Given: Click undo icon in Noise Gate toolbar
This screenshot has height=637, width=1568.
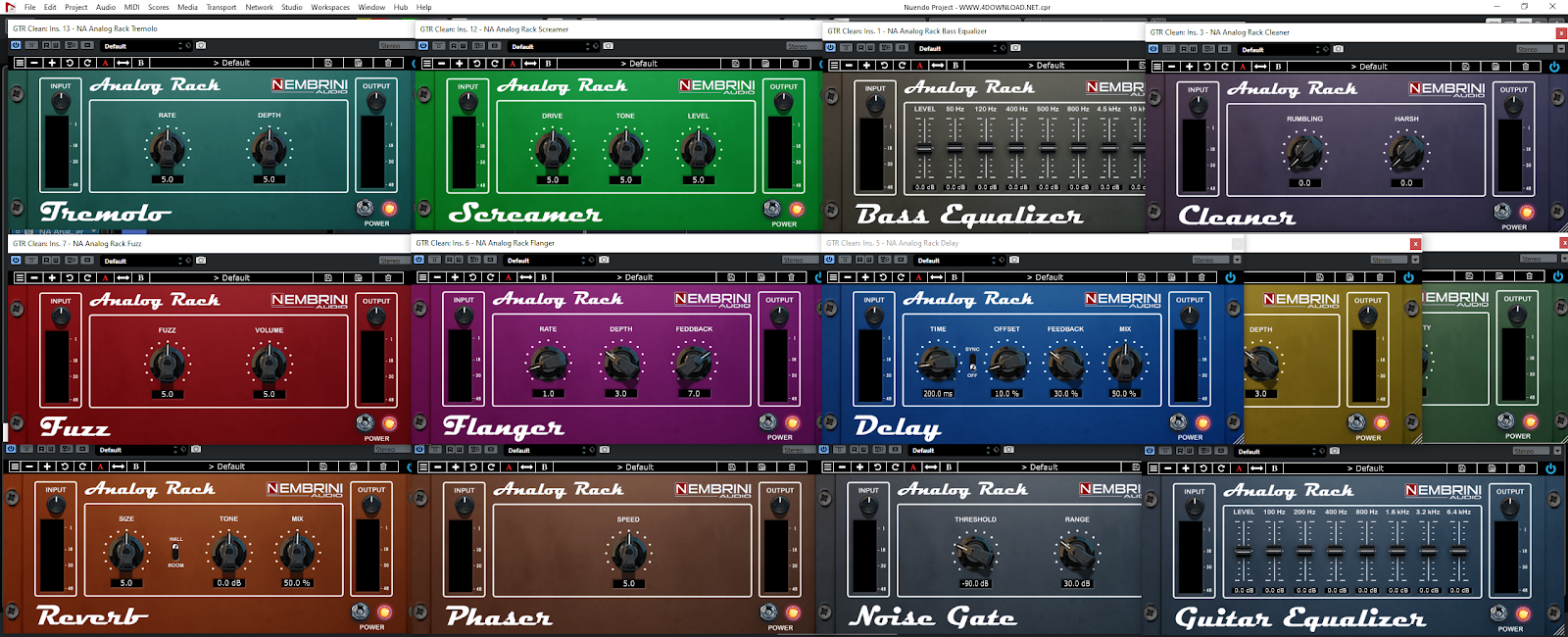Looking at the screenshot, I should click(x=879, y=467).
